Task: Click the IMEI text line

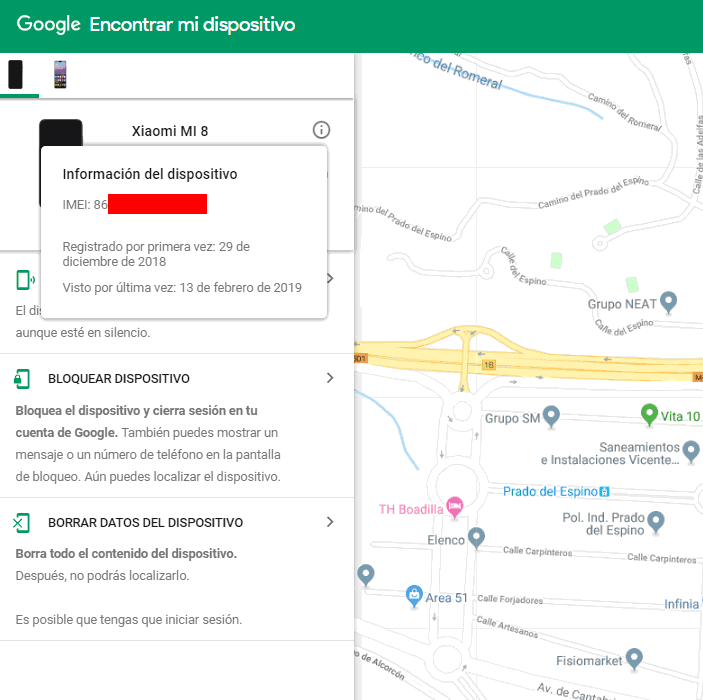Action: click(x=135, y=204)
